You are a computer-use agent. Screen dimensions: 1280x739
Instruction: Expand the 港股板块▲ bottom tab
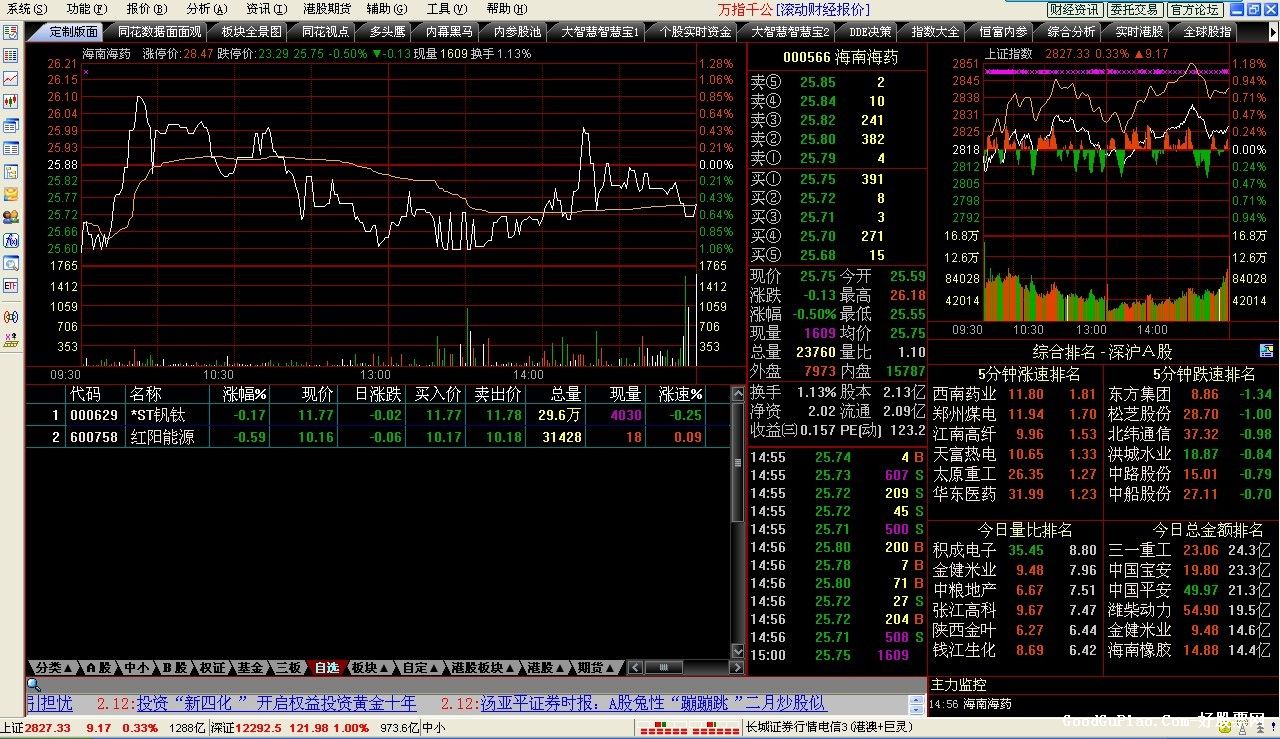[x=483, y=667]
